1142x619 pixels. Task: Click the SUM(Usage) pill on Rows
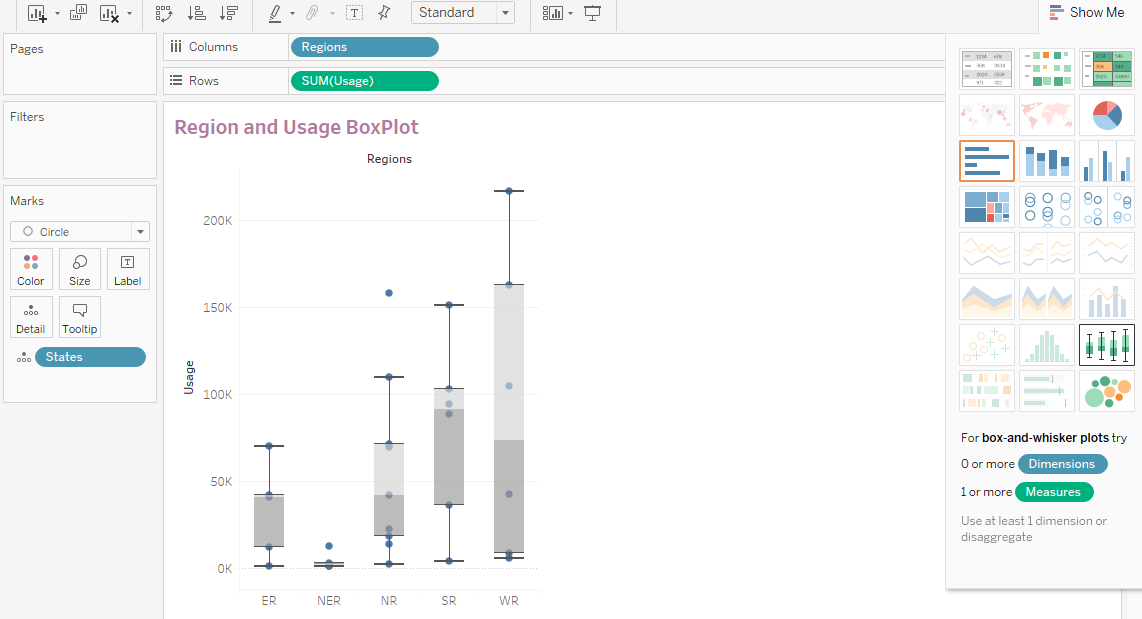(364, 81)
